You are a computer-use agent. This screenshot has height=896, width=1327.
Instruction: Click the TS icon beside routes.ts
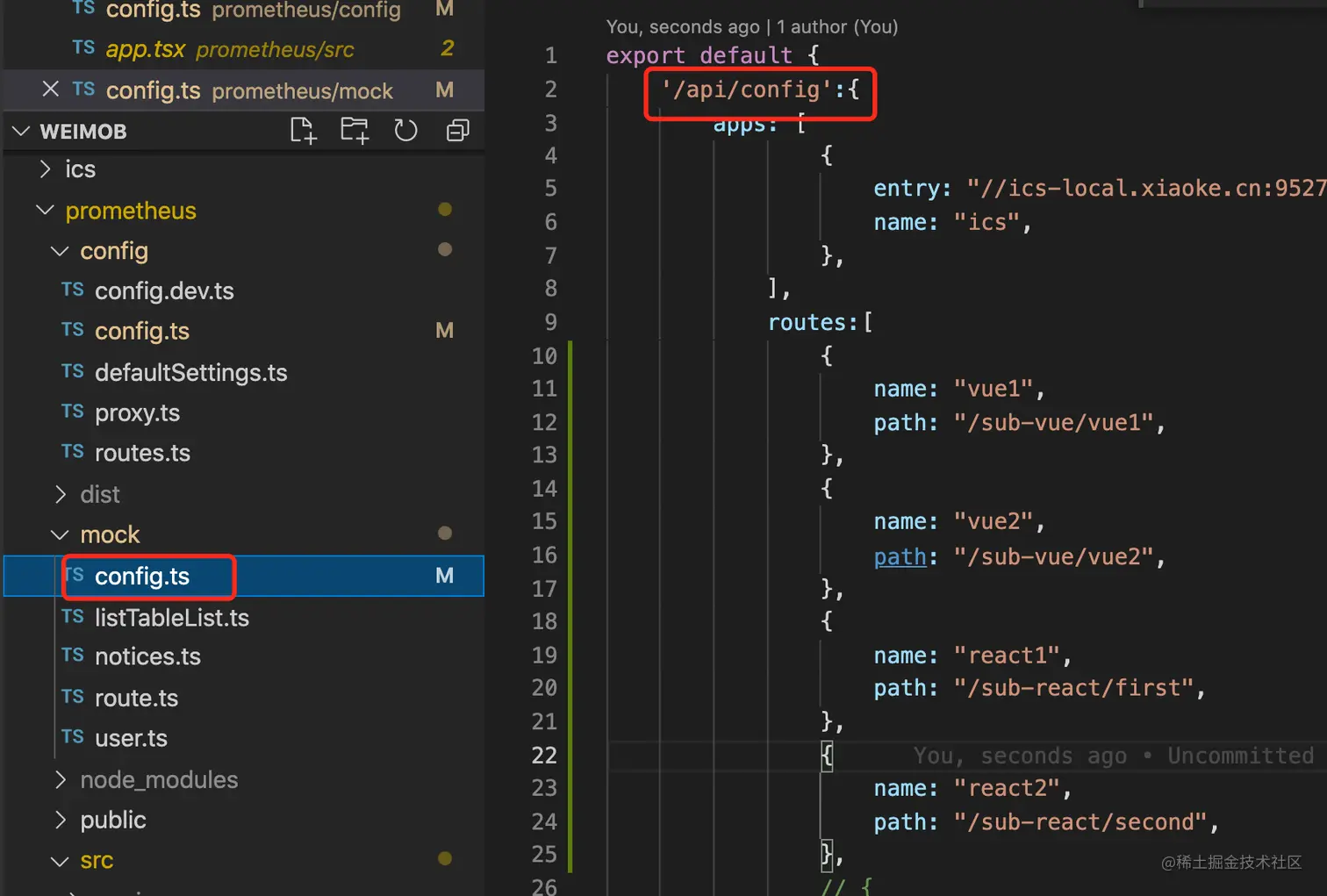(x=73, y=452)
